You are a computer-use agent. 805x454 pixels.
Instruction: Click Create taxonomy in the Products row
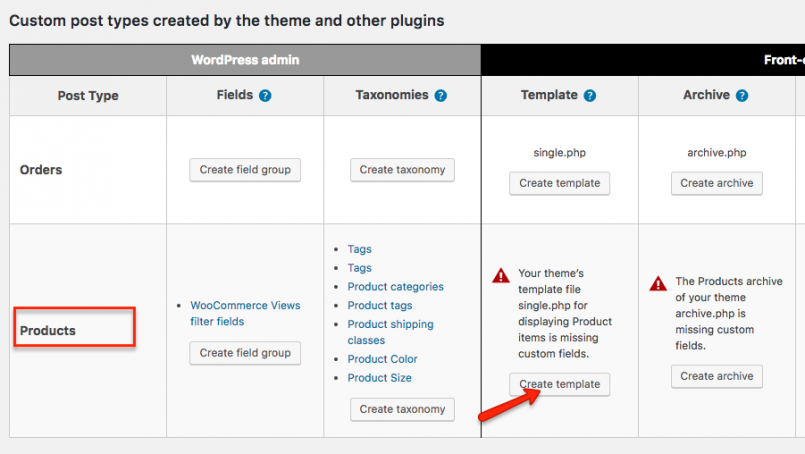[402, 409]
